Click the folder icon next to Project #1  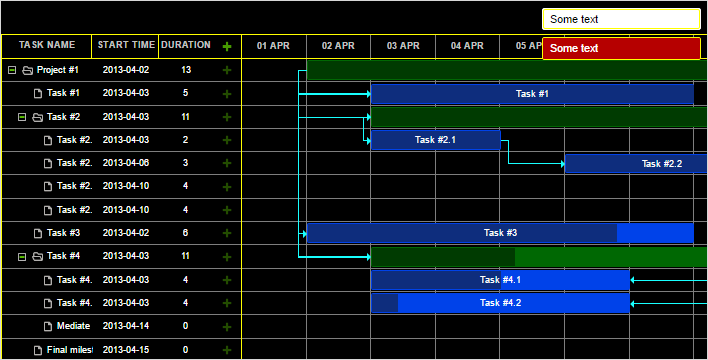28,70
